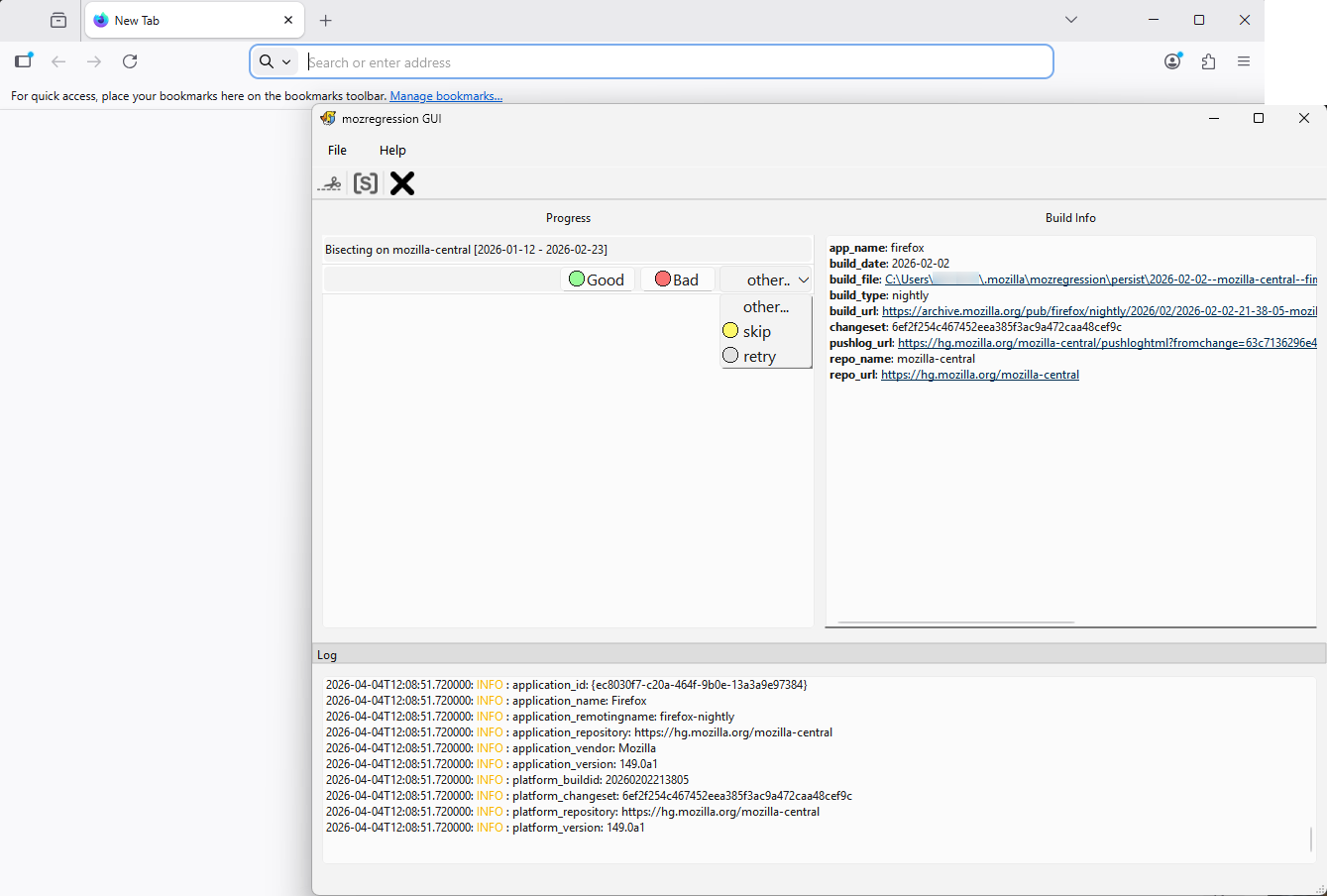
Task: Collapse the other.. verdict combo box
Action: coord(766,280)
